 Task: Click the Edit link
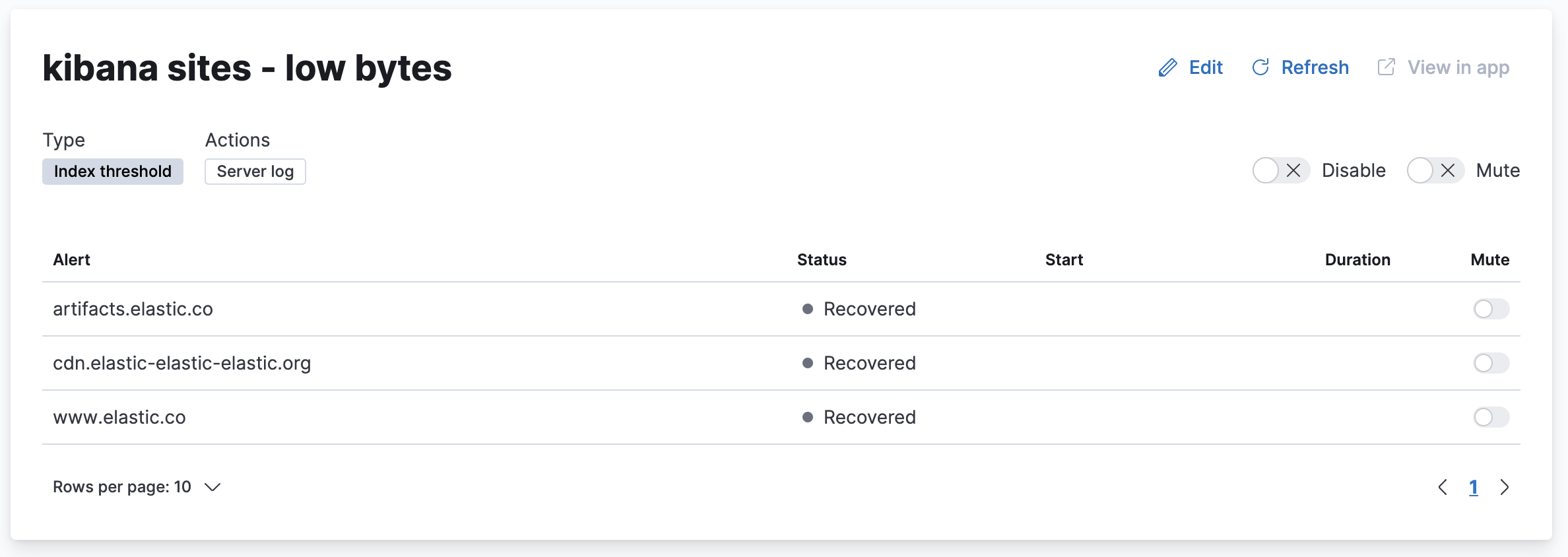pos(1205,67)
